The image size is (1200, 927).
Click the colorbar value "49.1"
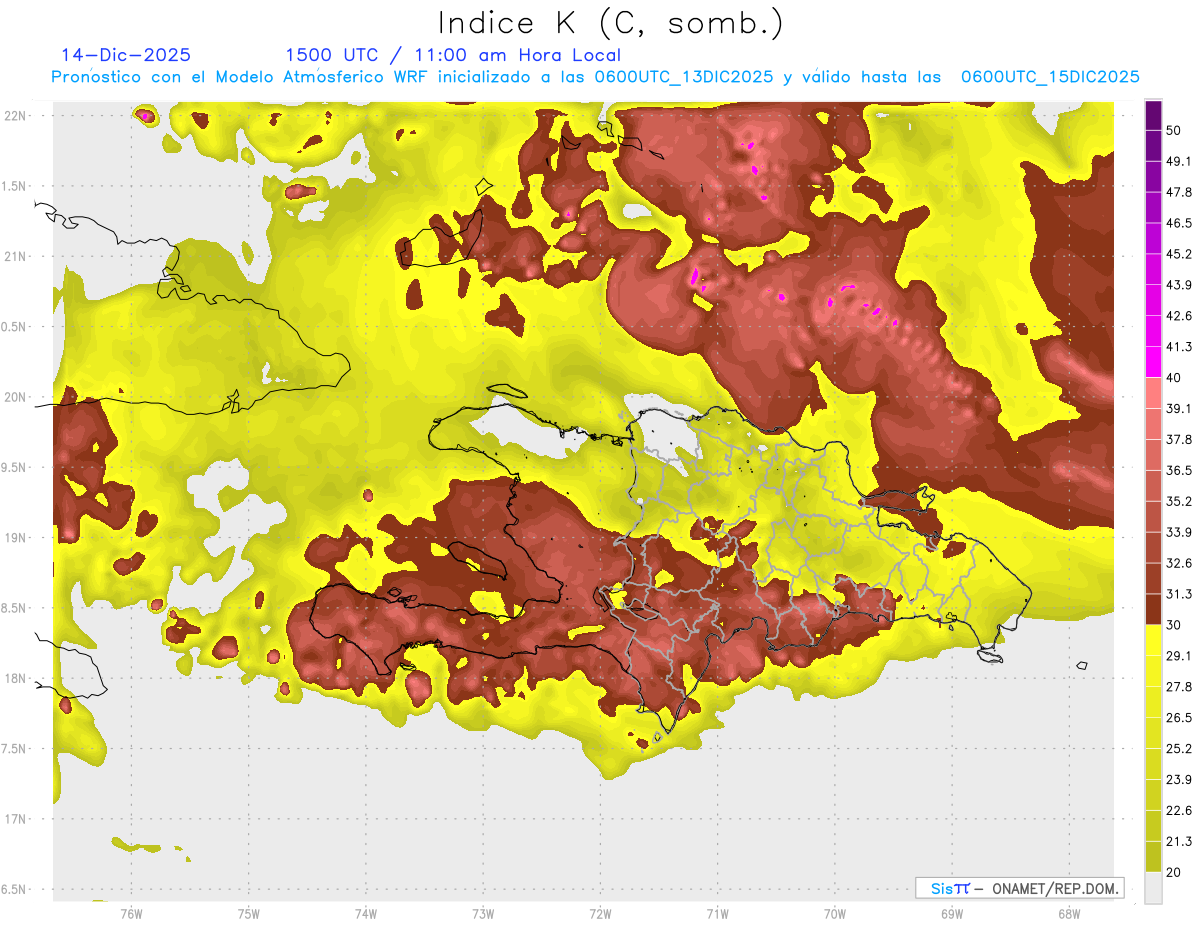(1179, 161)
